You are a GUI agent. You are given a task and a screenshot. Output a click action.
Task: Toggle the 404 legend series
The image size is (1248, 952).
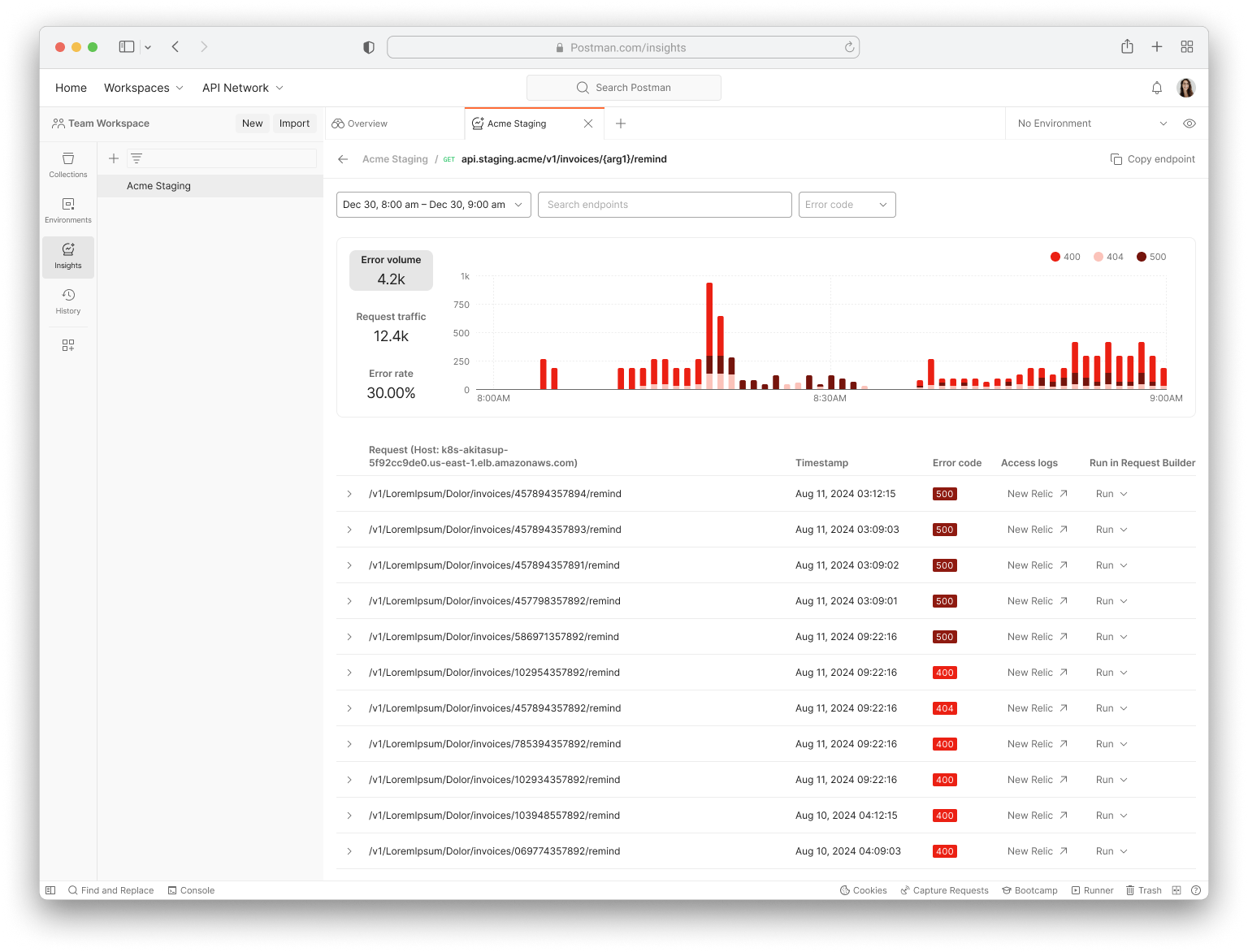tap(1108, 257)
